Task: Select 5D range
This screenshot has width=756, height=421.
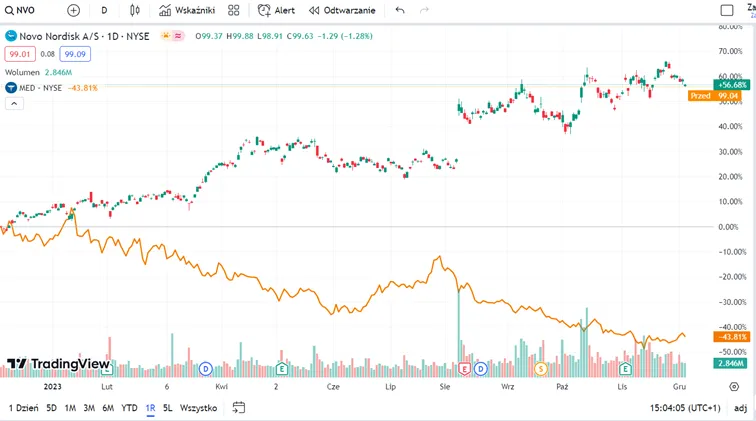Action: point(52,408)
